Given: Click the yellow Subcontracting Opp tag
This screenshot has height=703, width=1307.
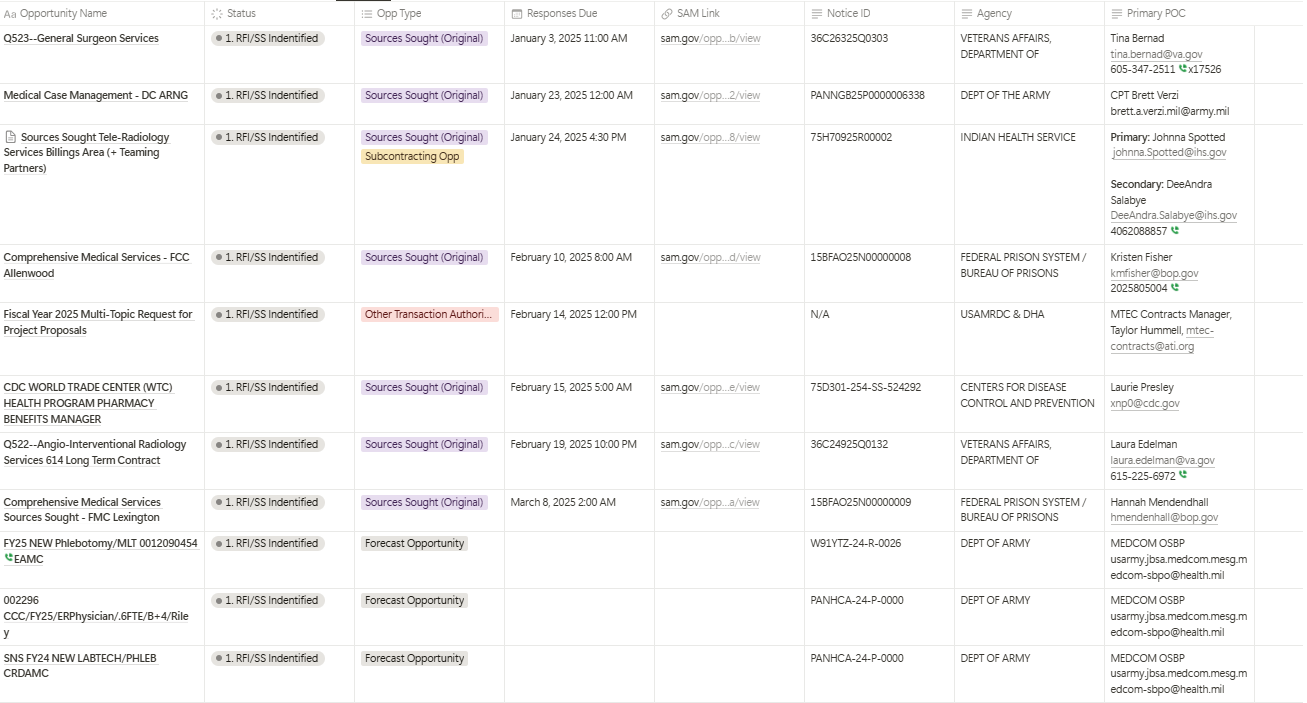Looking at the screenshot, I should click(412, 156).
